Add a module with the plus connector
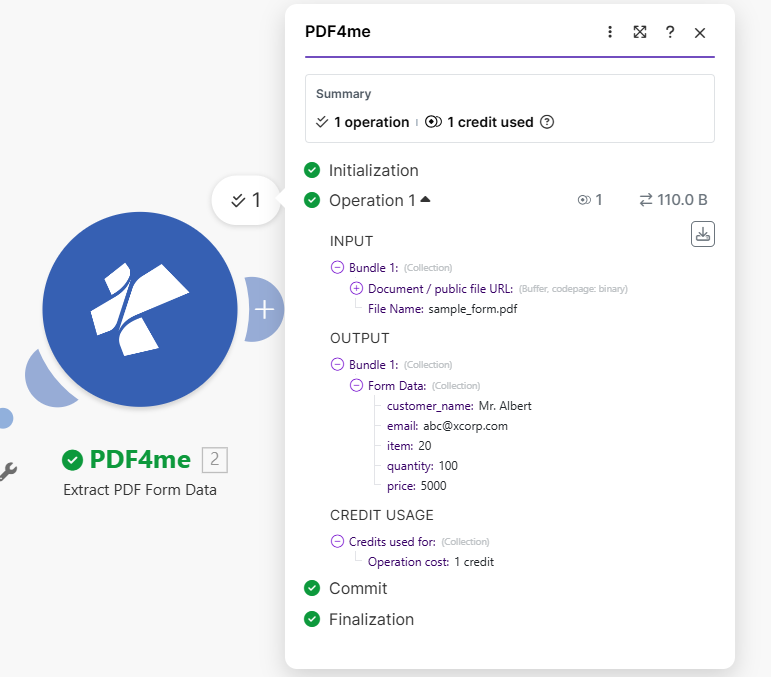 (x=264, y=309)
